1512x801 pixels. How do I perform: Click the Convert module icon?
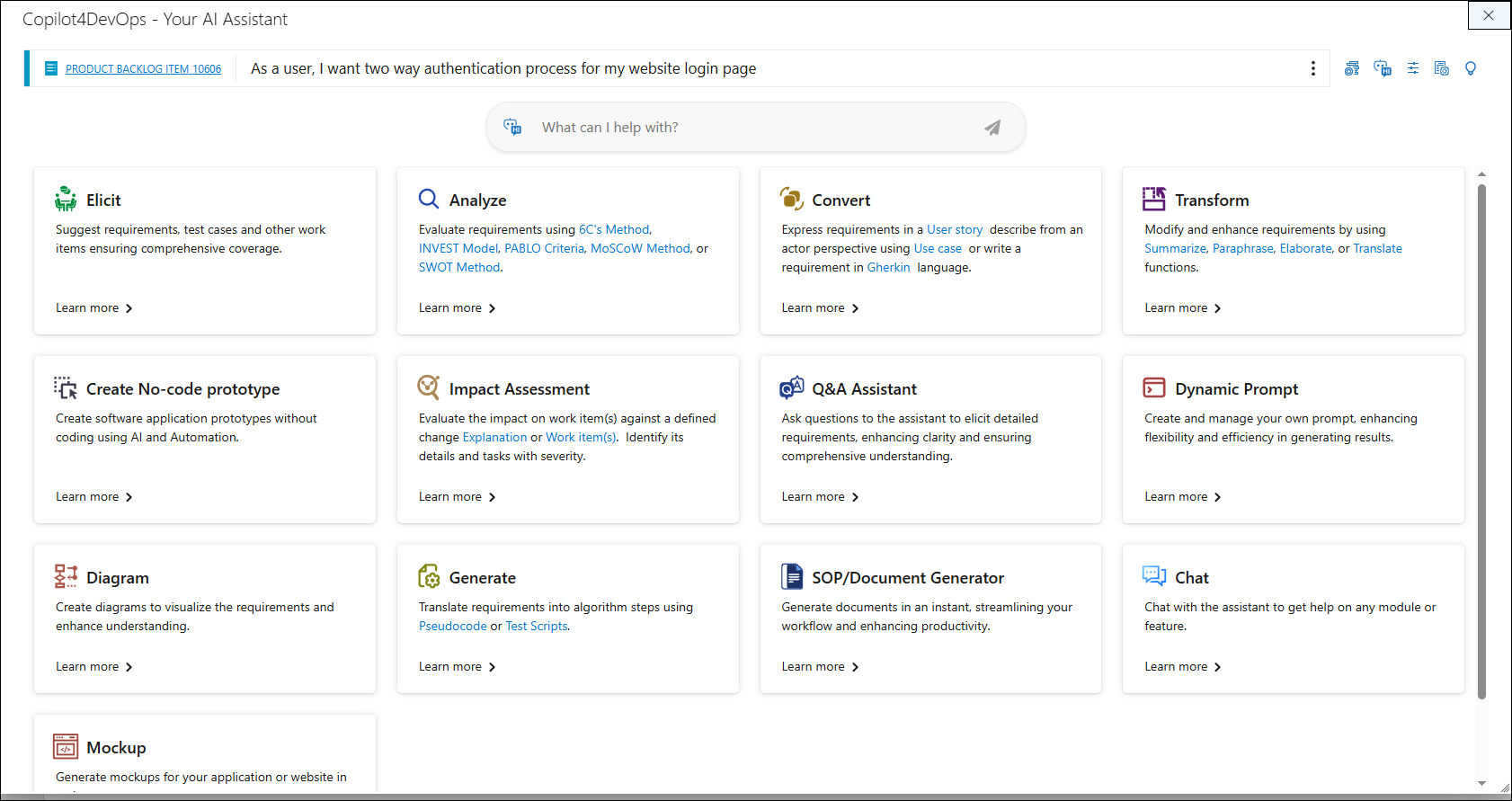(x=791, y=199)
